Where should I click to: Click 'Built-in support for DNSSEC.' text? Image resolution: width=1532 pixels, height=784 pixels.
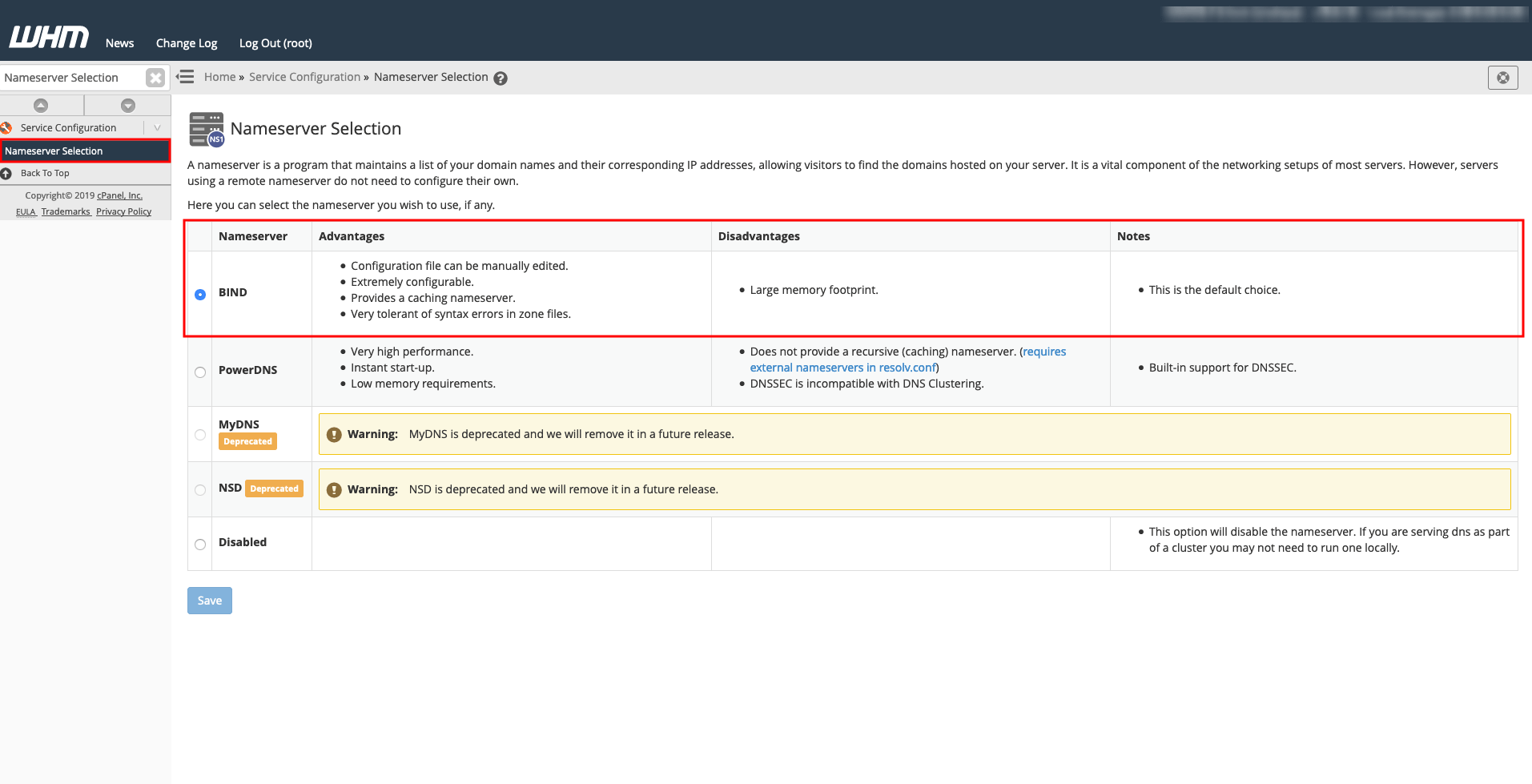point(1222,368)
